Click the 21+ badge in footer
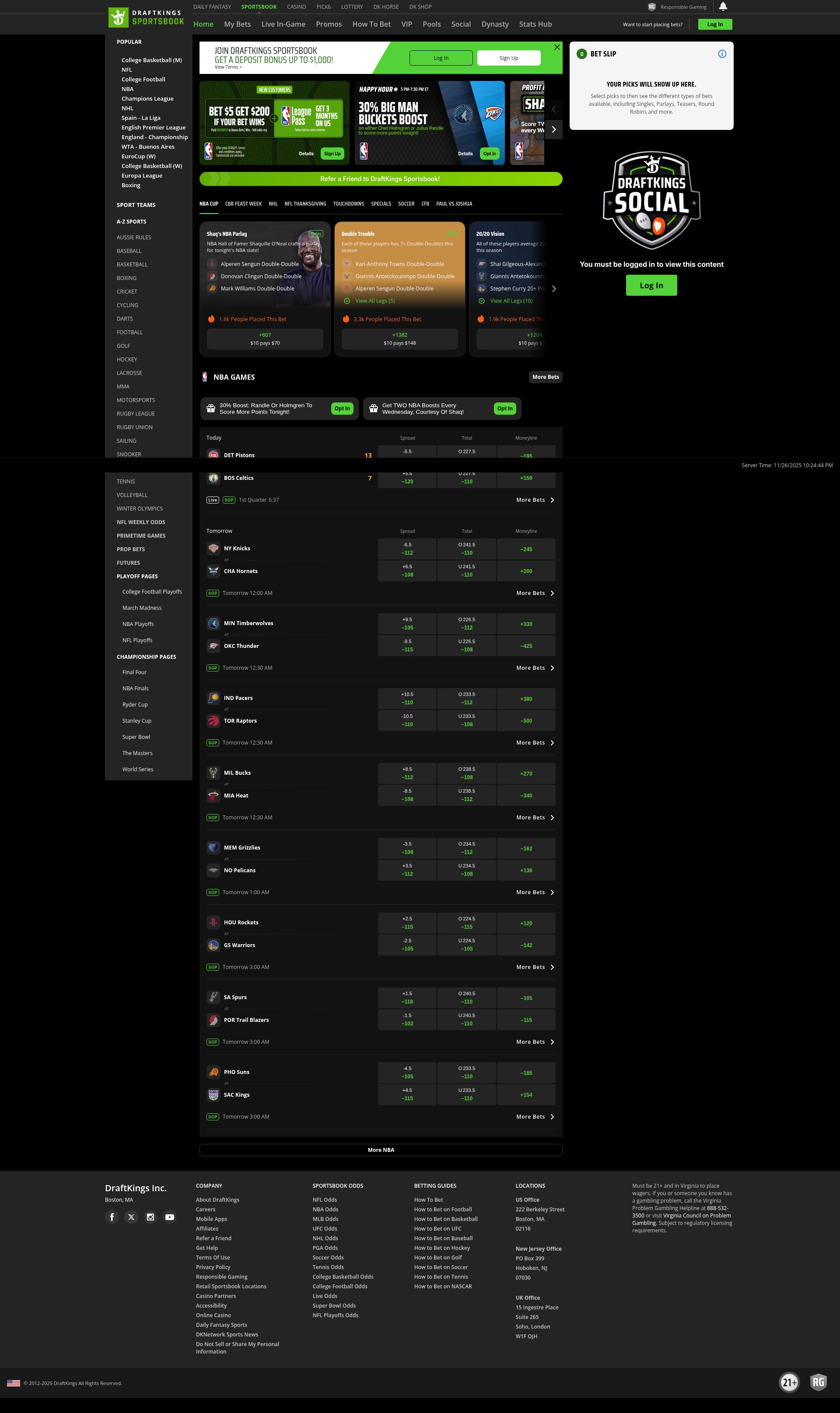The image size is (840, 1413). click(789, 1382)
